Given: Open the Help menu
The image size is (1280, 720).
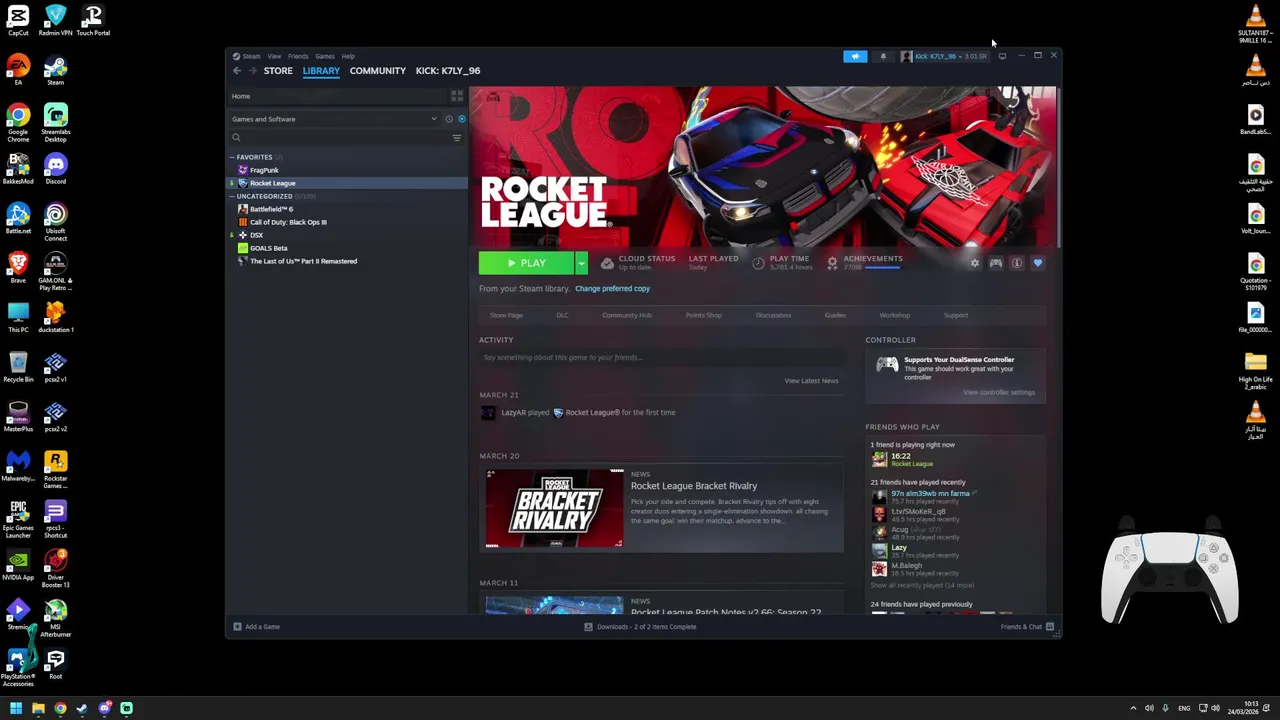Looking at the screenshot, I should pyautogui.click(x=348, y=56).
